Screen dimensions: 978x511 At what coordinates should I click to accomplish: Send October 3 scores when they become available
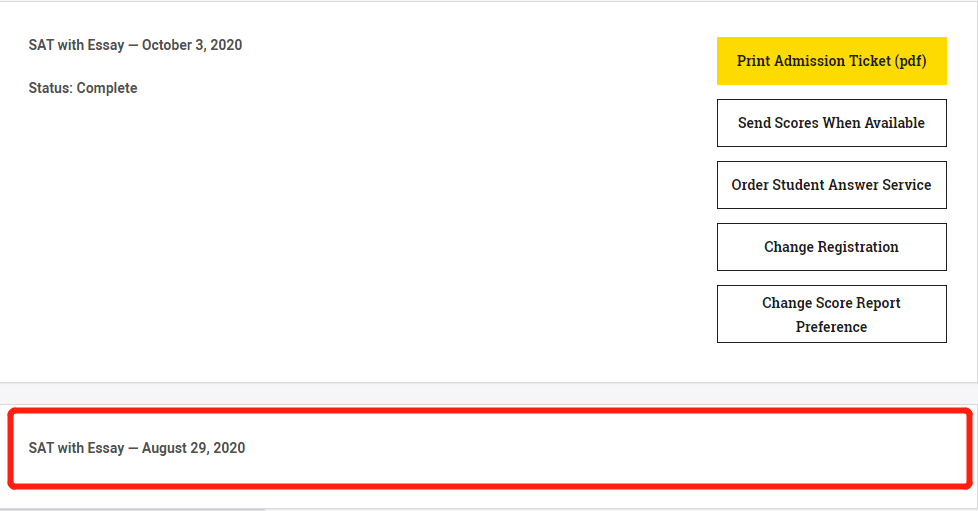coord(831,123)
